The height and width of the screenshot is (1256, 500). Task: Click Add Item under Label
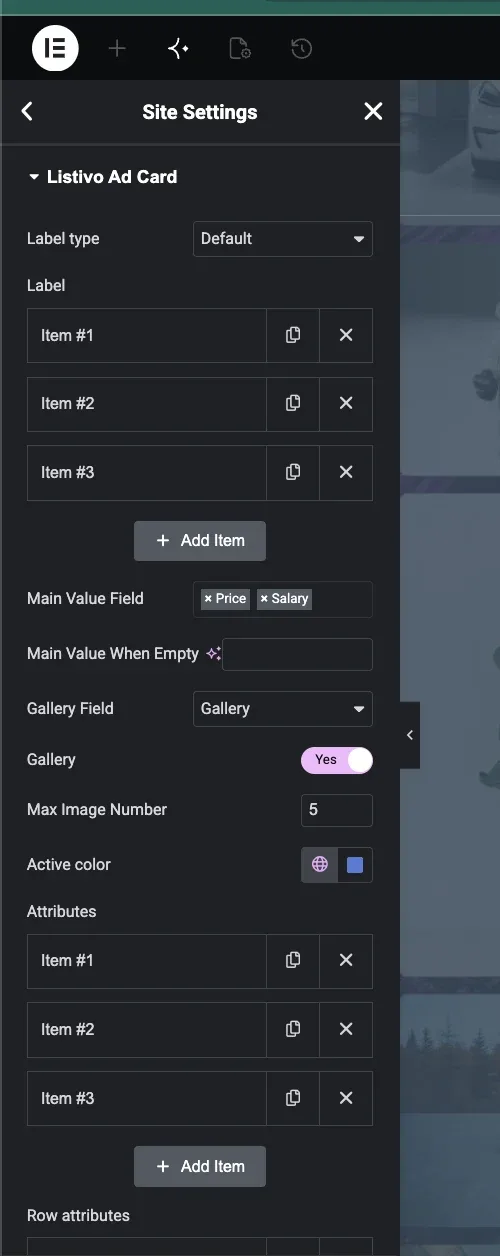[200, 540]
